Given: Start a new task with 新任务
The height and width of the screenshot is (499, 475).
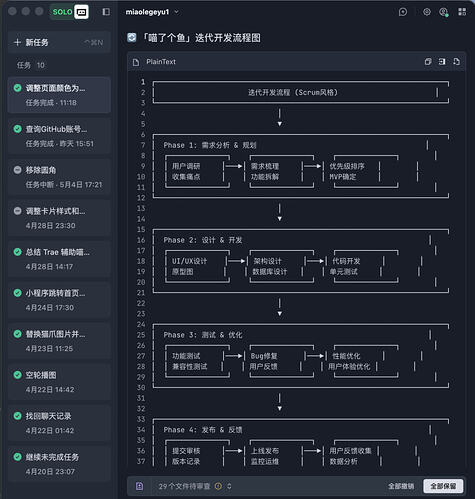Looking at the screenshot, I should pyautogui.click(x=59, y=42).
